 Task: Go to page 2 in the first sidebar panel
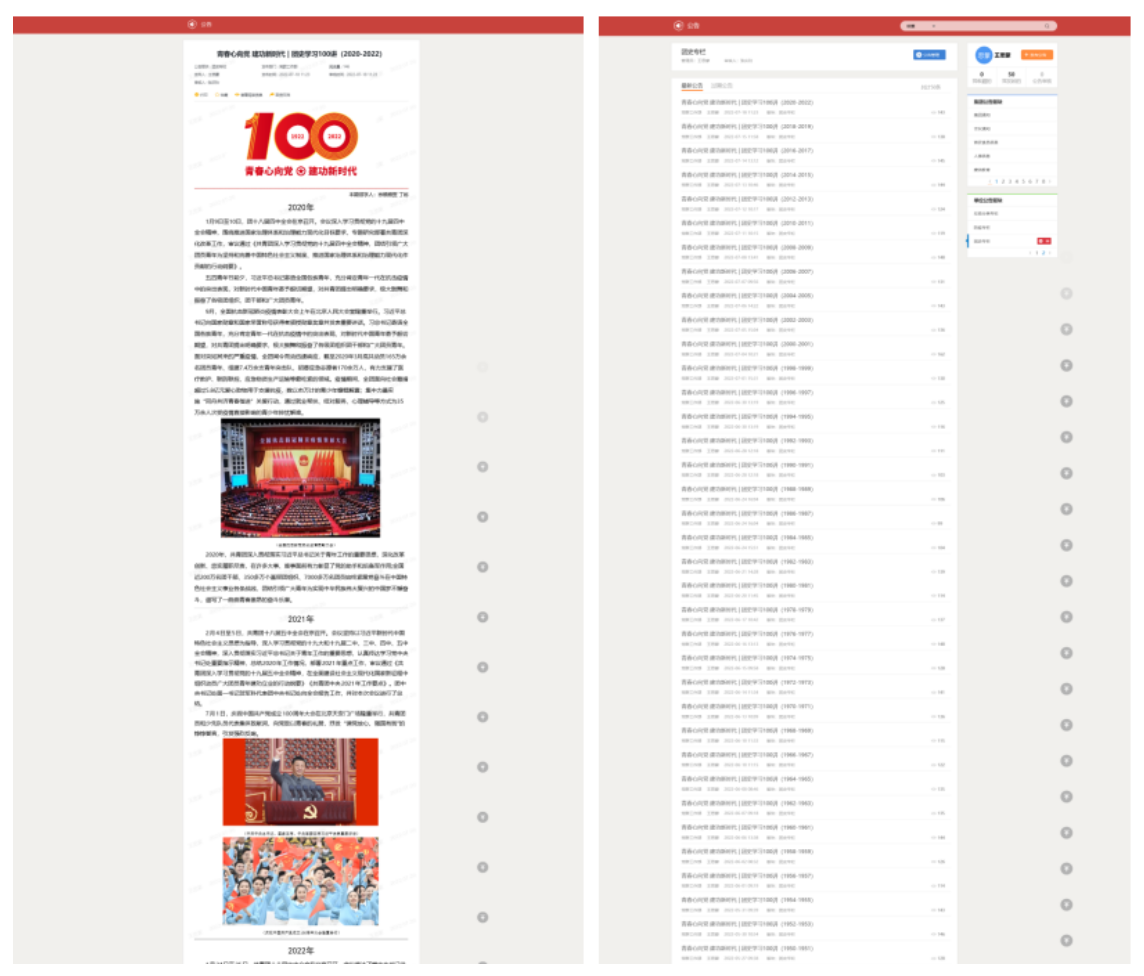(x=1003, y=182)
